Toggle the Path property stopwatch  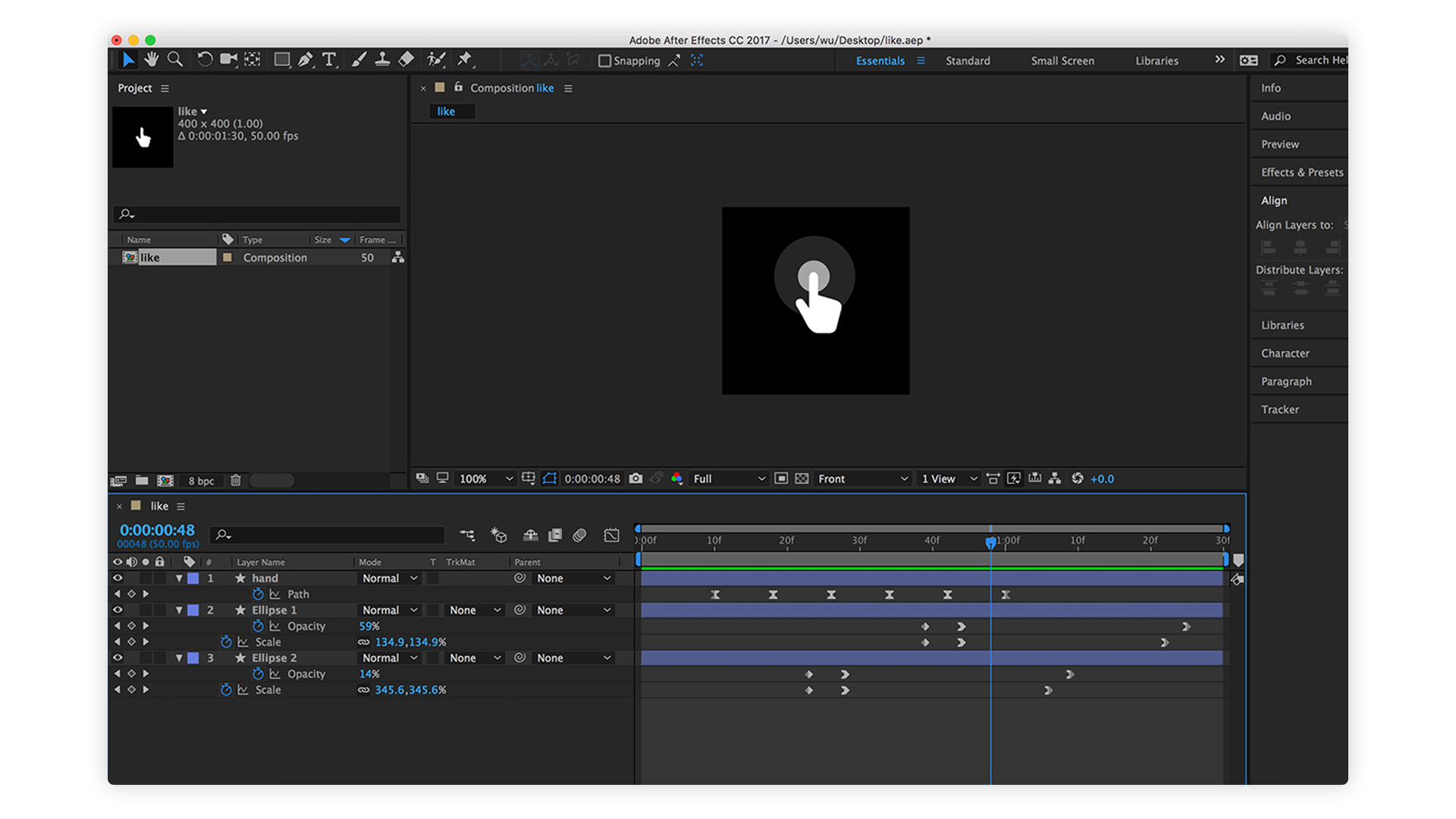point(258,594)
